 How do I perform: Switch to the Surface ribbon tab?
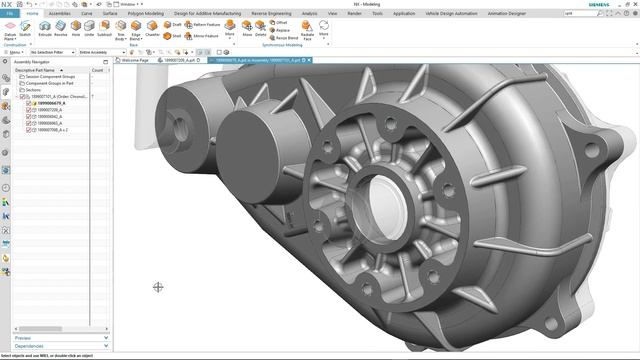110,13
